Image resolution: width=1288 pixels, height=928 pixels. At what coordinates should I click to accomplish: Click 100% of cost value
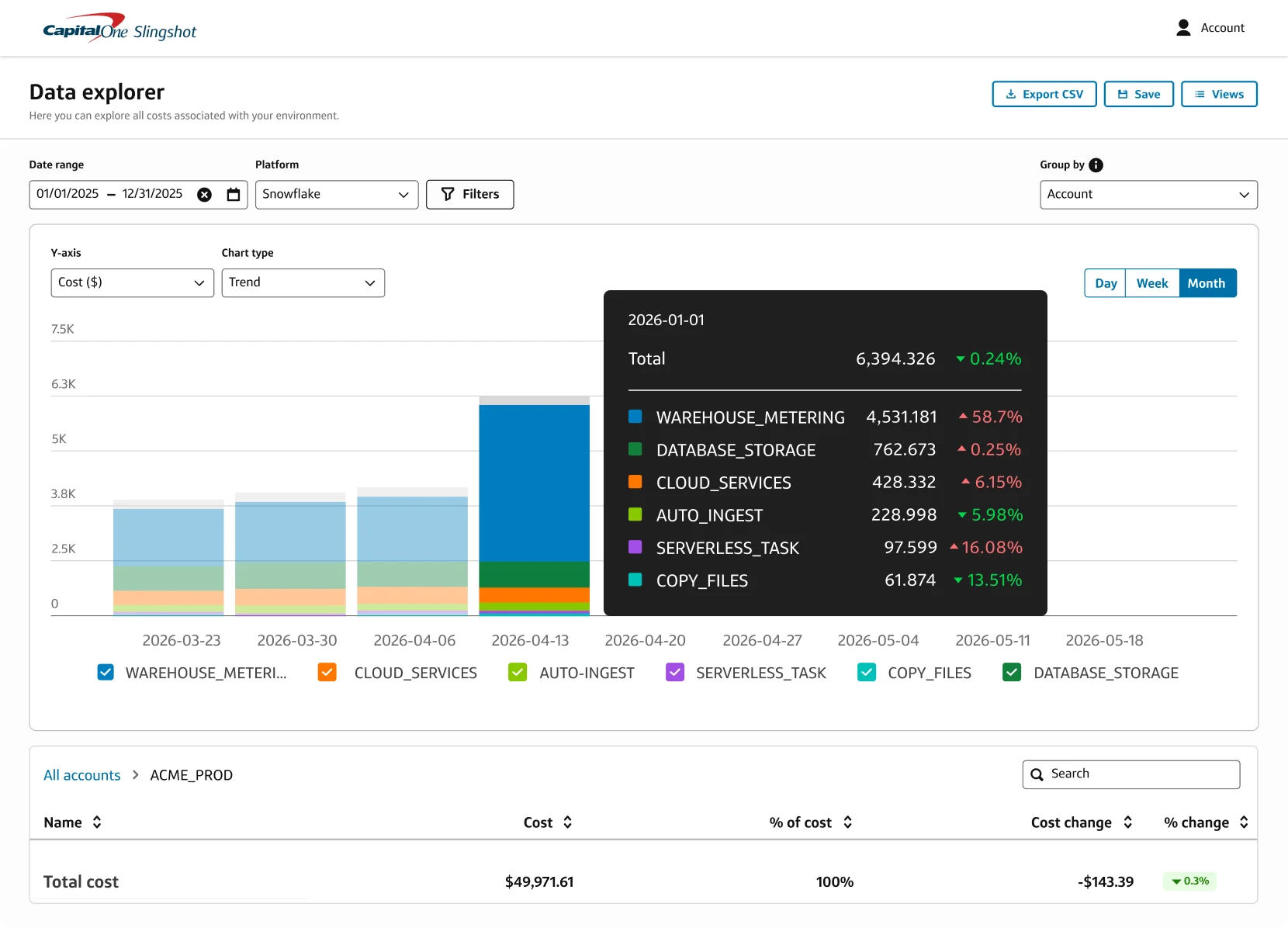(835, 882)
